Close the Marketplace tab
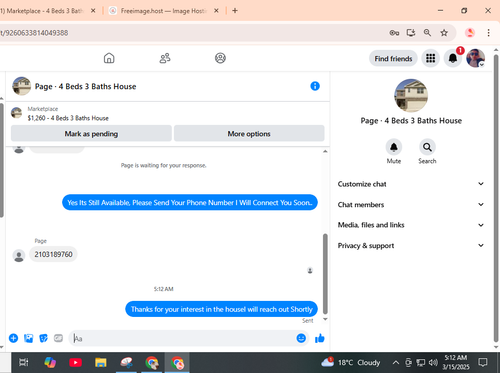Viewport: 500px width, 373px height. (x=93, y=11)
